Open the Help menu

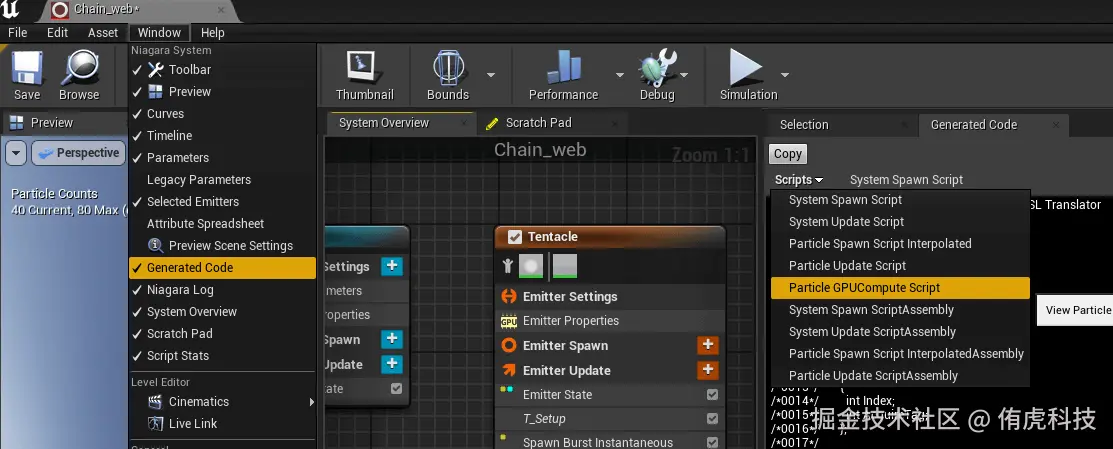pyautogui.click(x=212, y=33)
